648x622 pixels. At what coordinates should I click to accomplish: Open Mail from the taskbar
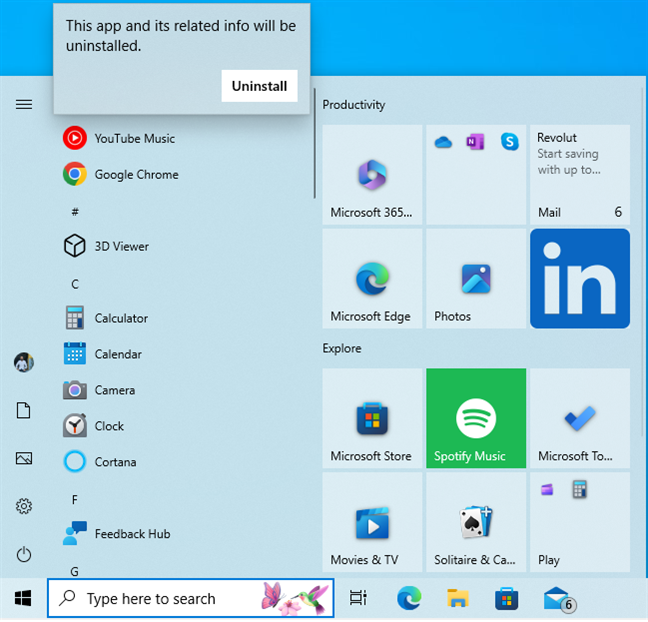coord(558,598)
